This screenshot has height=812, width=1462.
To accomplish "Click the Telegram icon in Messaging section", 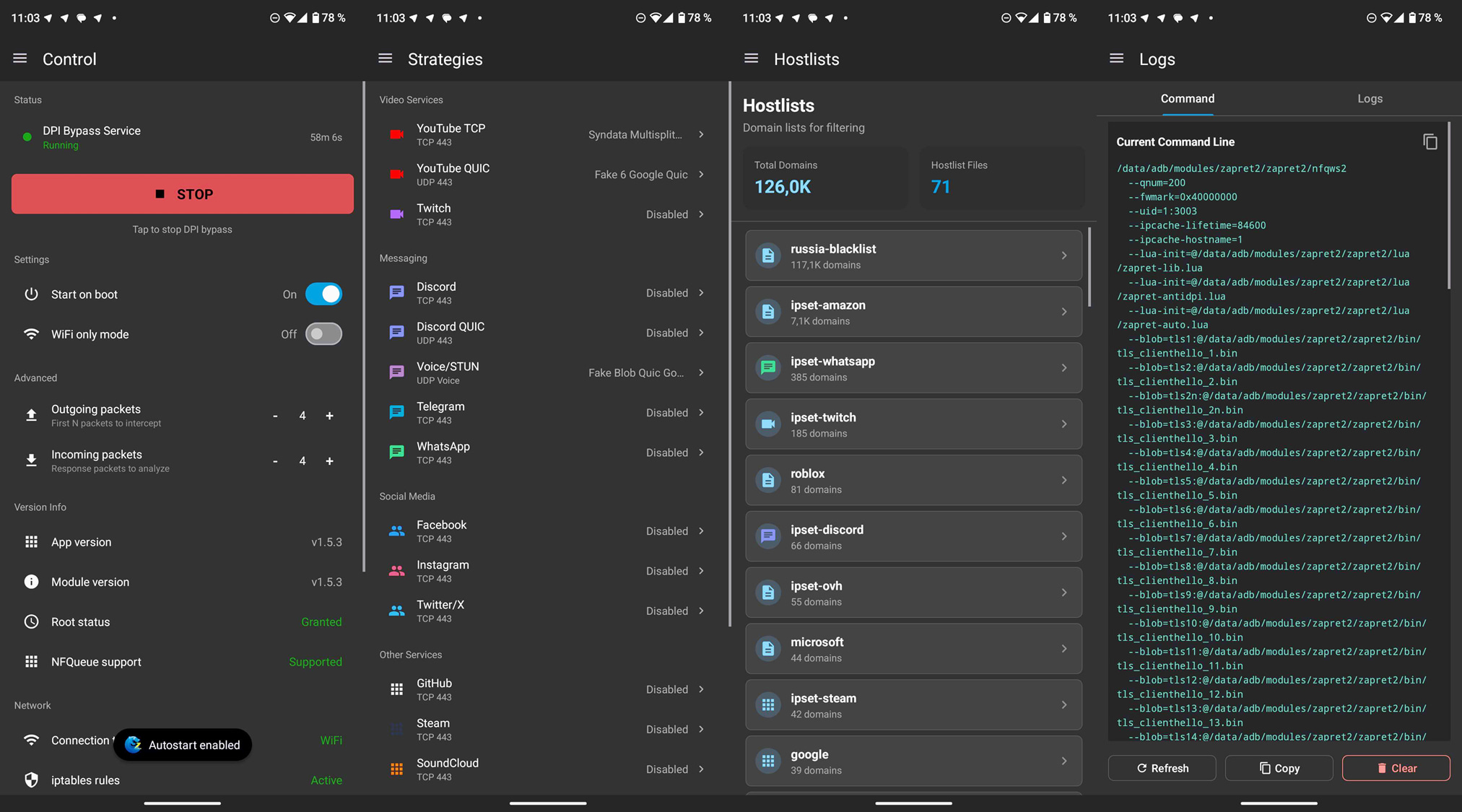I will coord(396,412).
